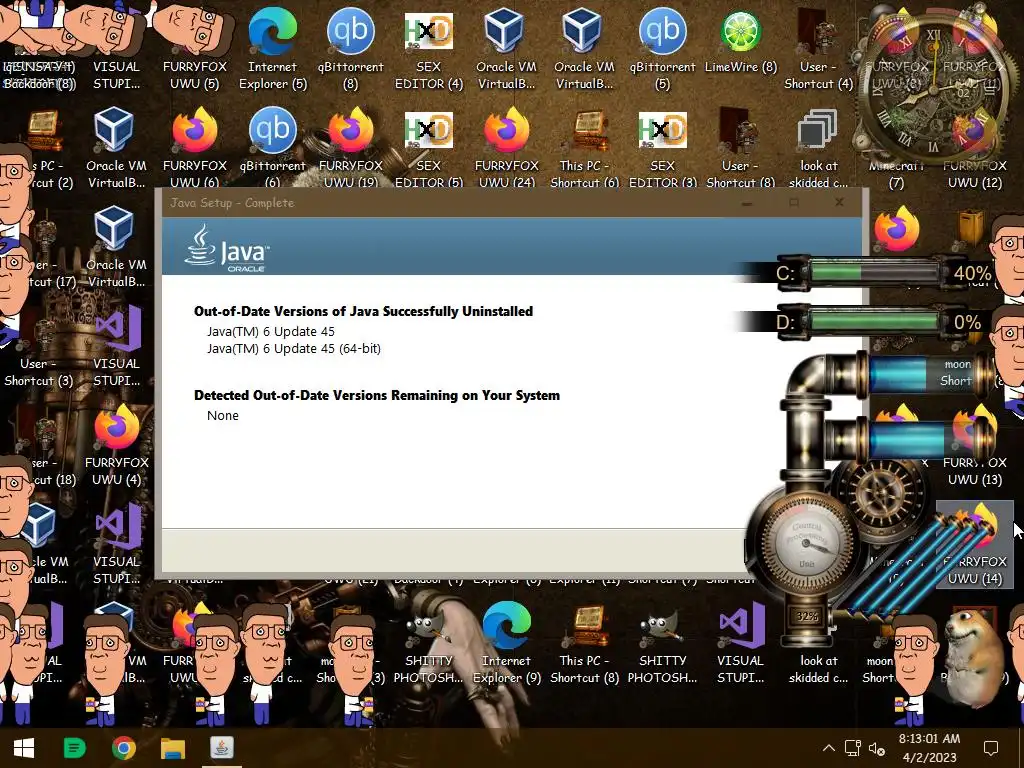Launch Google Chrome from the taskbar

[123, 748]
